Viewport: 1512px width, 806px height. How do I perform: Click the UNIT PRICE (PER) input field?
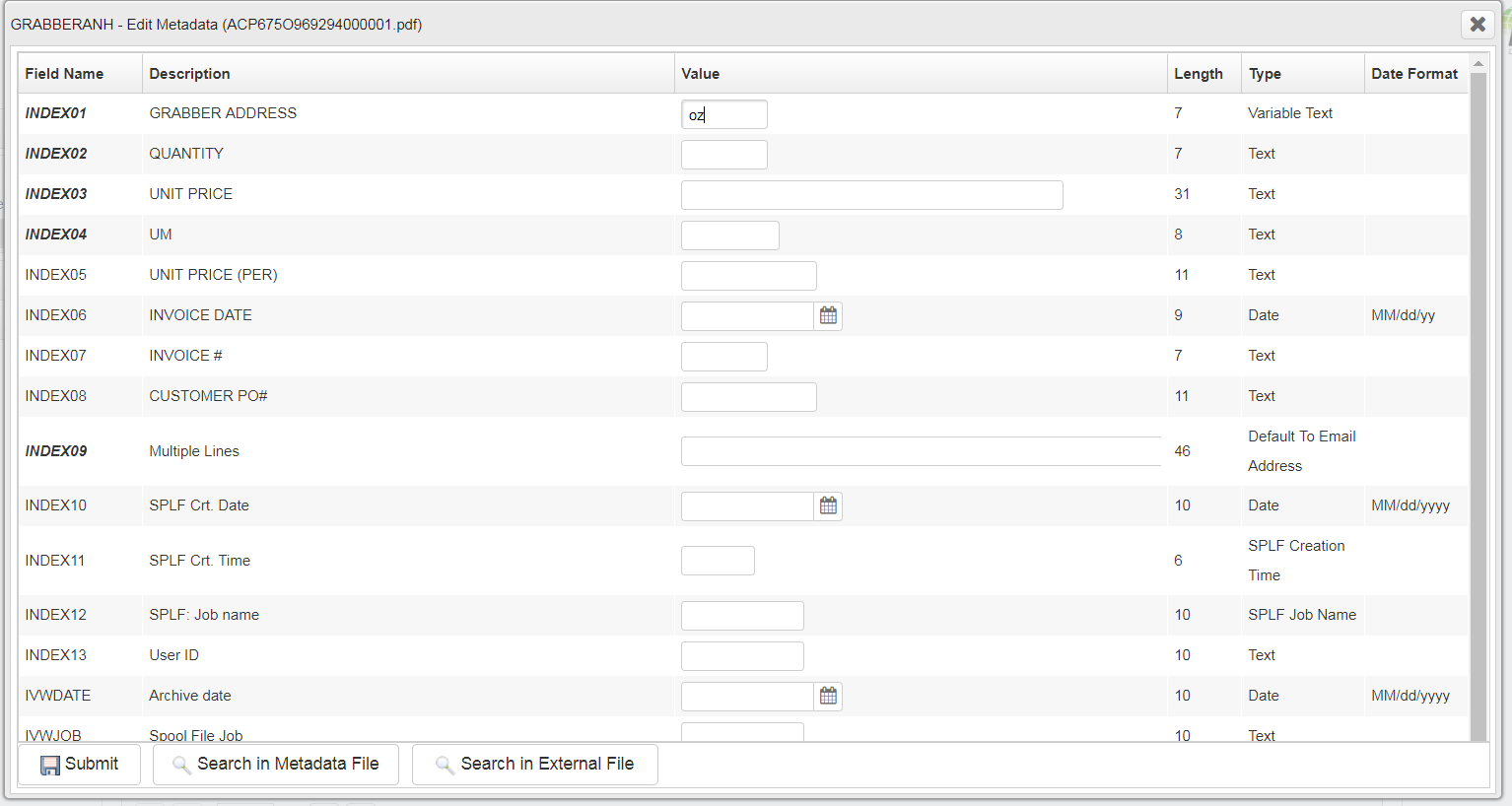click(x=748, y=276)
